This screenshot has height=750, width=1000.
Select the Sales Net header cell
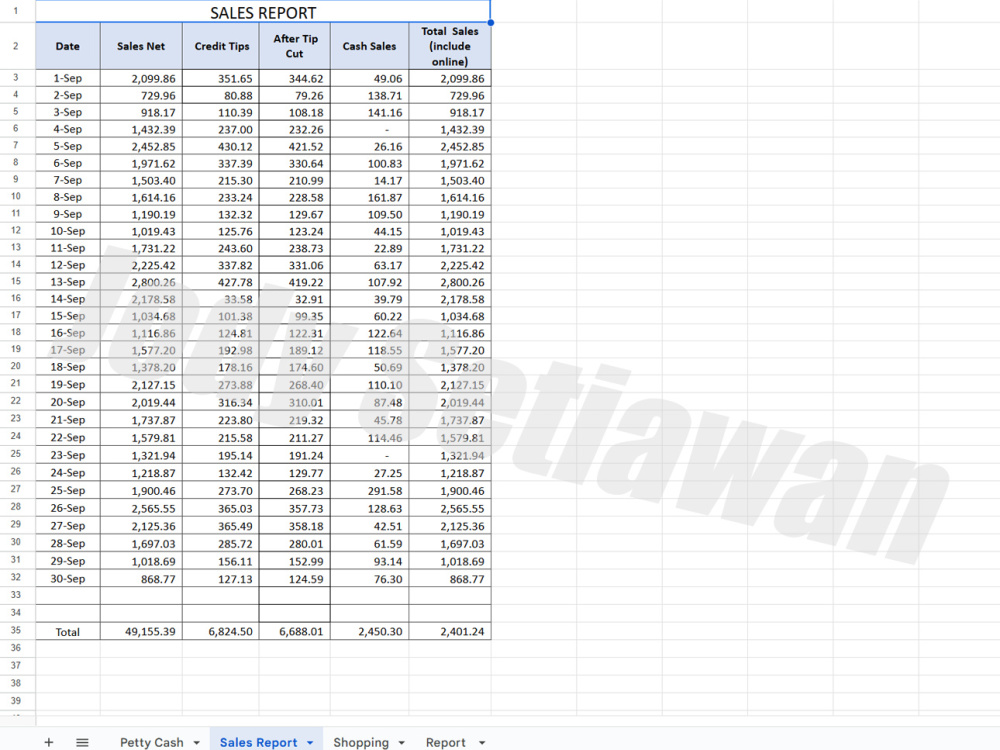(x=141, y=46)
